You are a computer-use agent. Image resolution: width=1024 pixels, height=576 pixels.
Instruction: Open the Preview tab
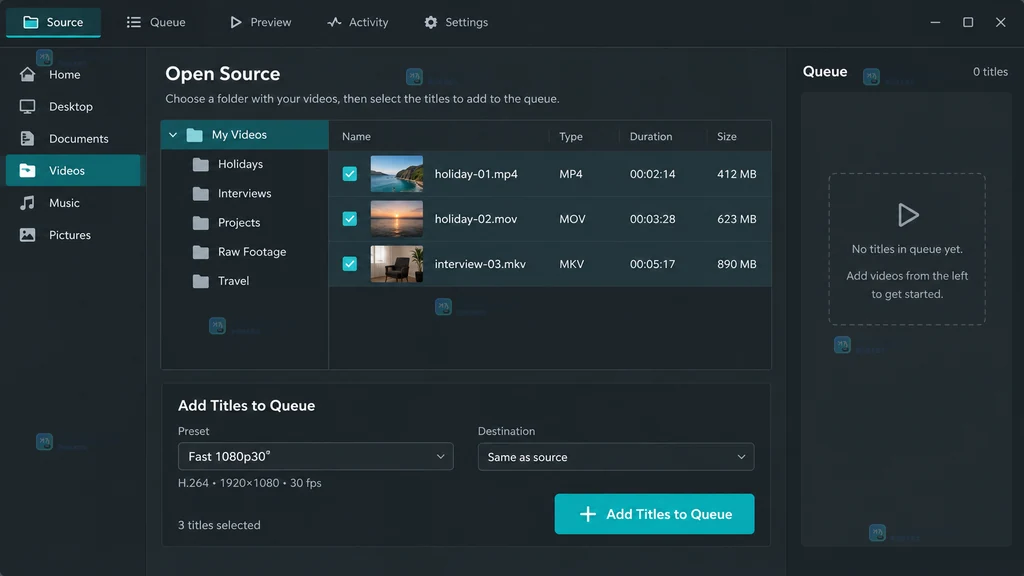click(260, 22)
